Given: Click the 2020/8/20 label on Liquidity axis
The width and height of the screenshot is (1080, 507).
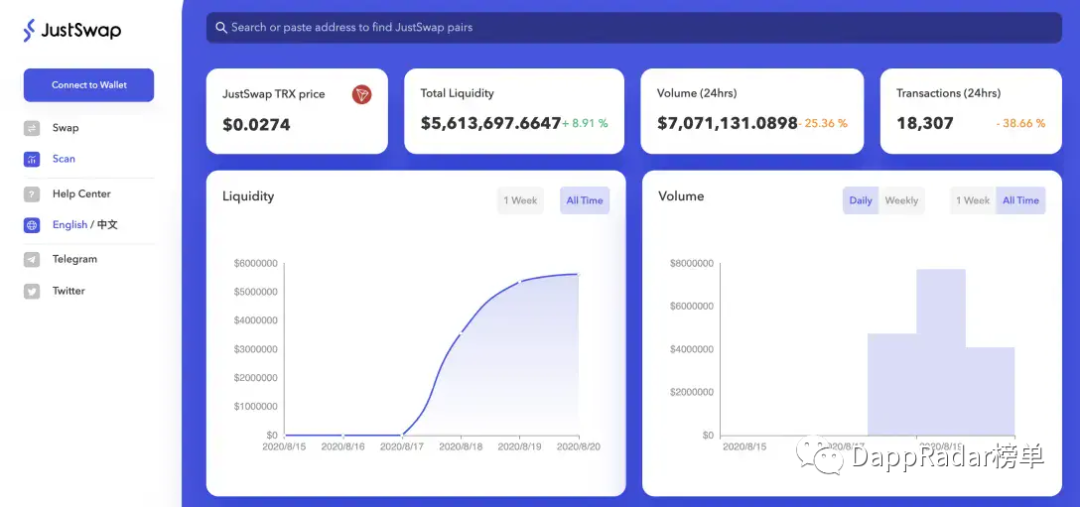Looking at the screenshot, I should coord(579,447).
